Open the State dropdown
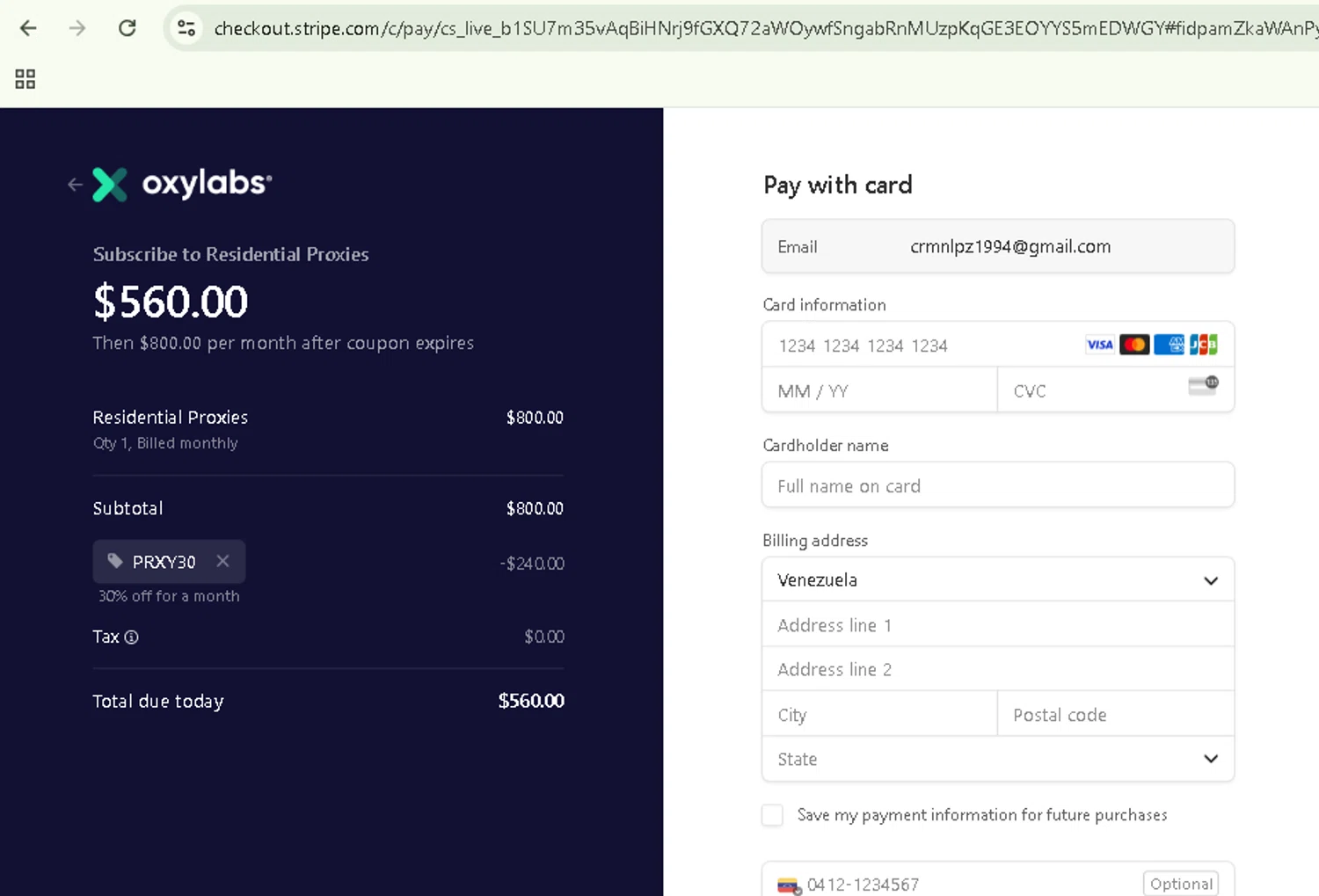 998,759
